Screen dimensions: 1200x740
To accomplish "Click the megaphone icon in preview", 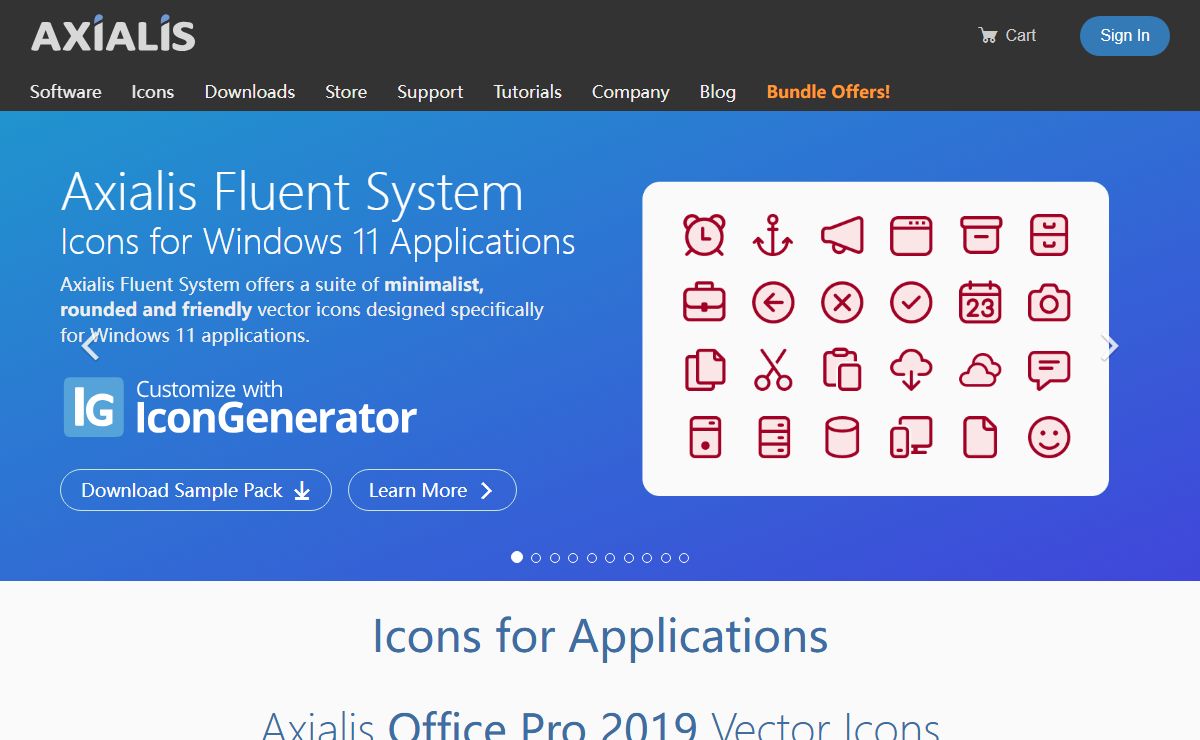I will pos(842,236).
